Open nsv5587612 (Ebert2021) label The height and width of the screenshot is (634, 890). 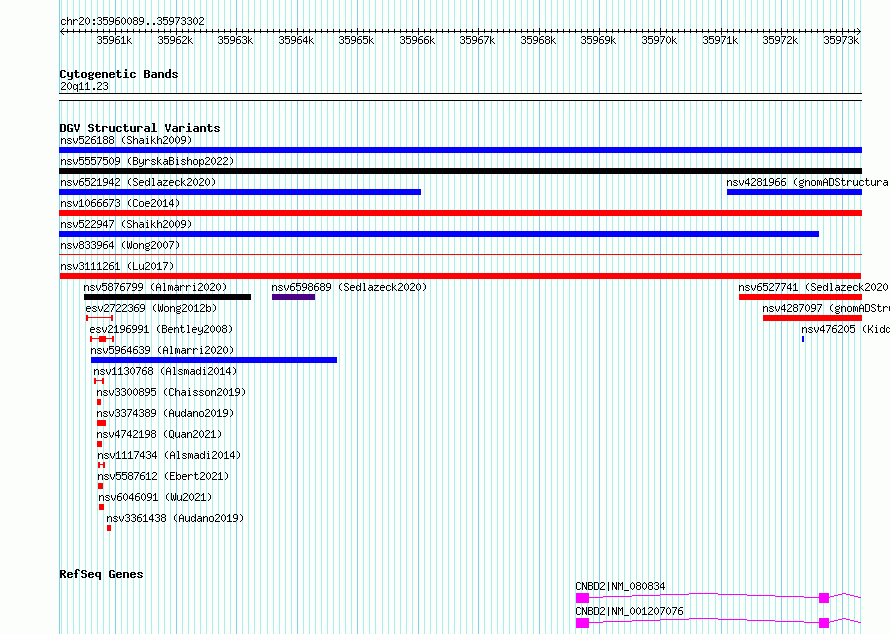[x=163, y=476]
